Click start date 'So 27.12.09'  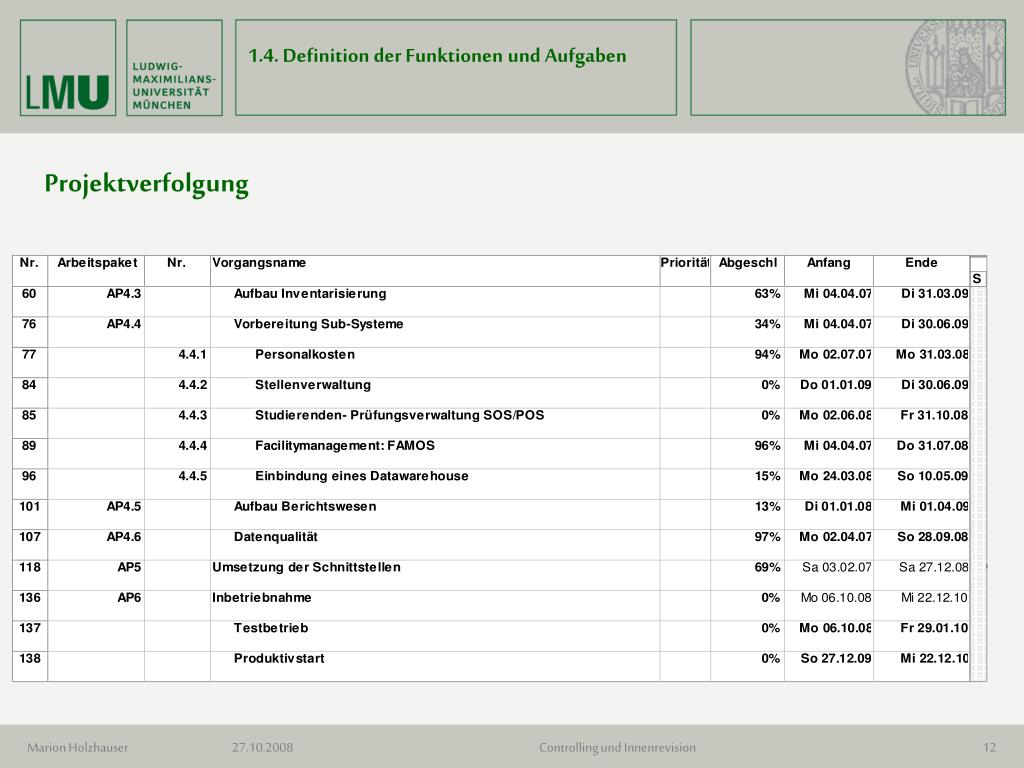(x=836, y=658)
